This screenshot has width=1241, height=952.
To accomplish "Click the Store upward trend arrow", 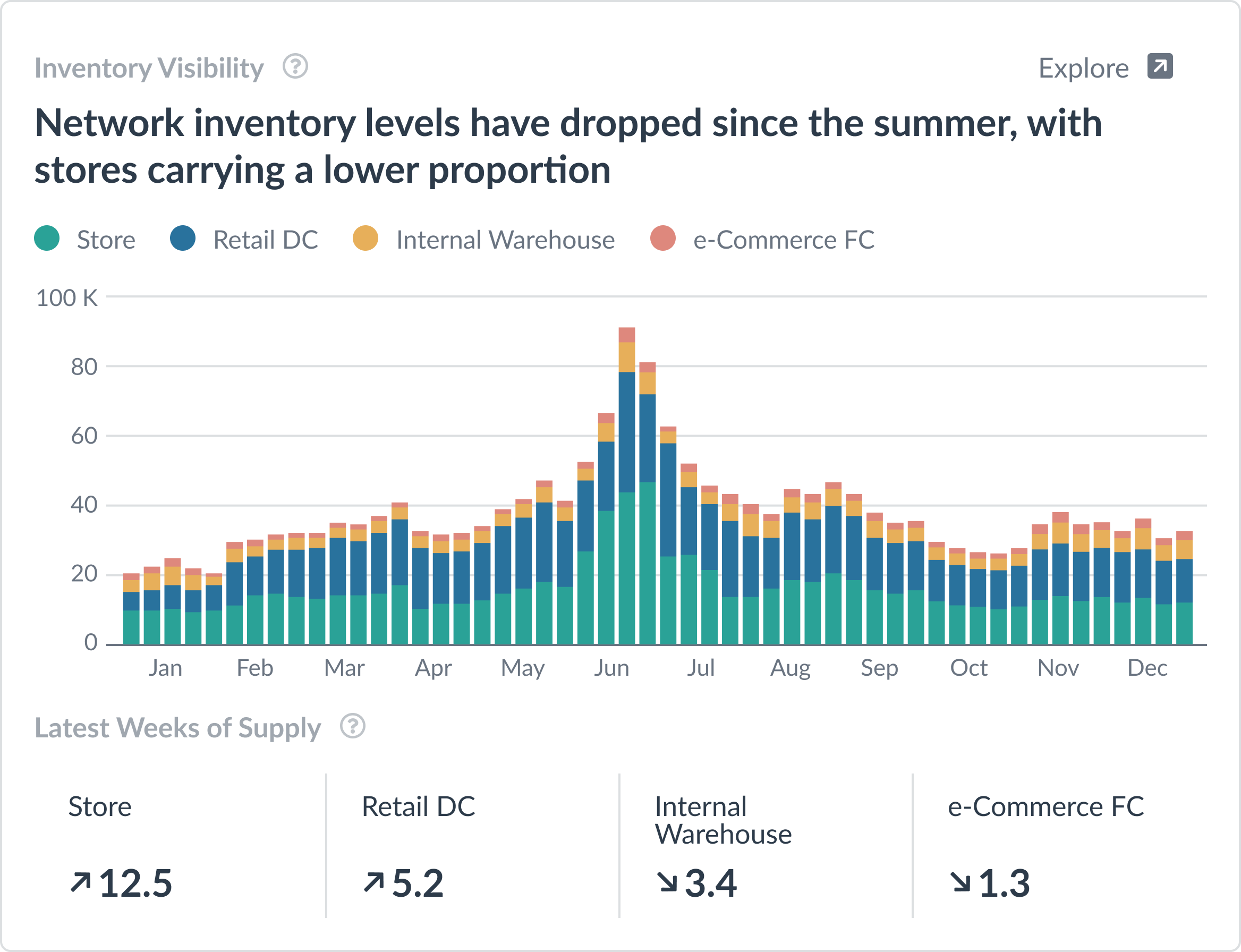I will (x=80, y=882).
